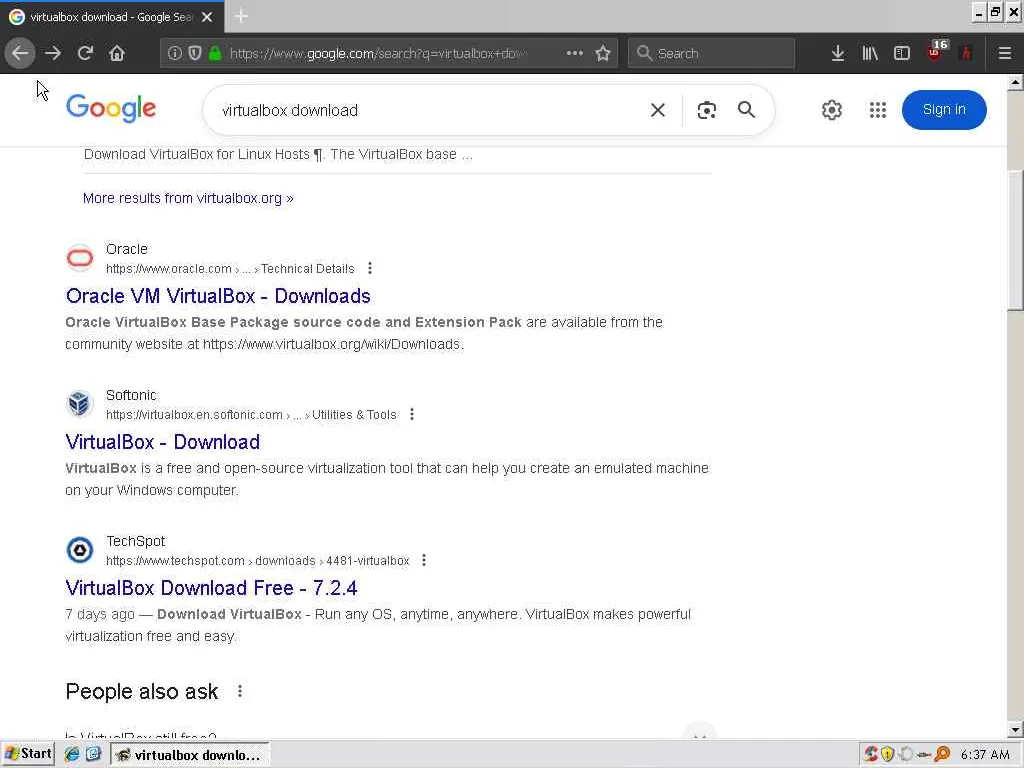Open the library icon in the toolbar
Screen dimensions: 1024x768
pyautogui.click(x=870, y=53)
